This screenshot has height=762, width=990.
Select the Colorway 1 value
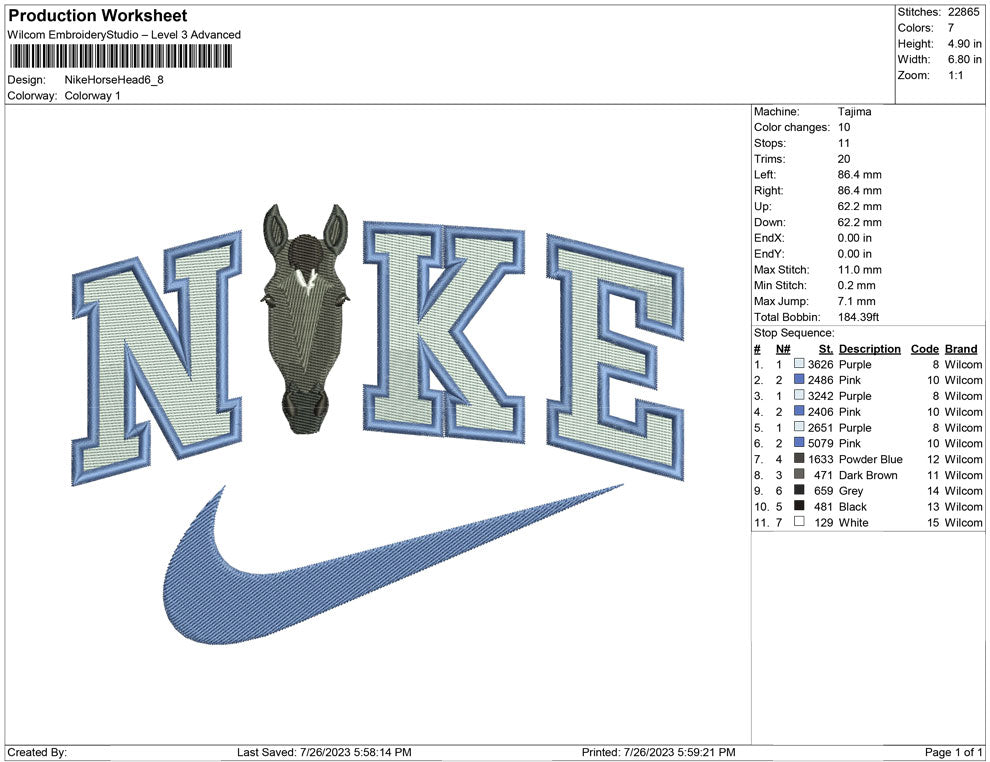click(92, 95)
